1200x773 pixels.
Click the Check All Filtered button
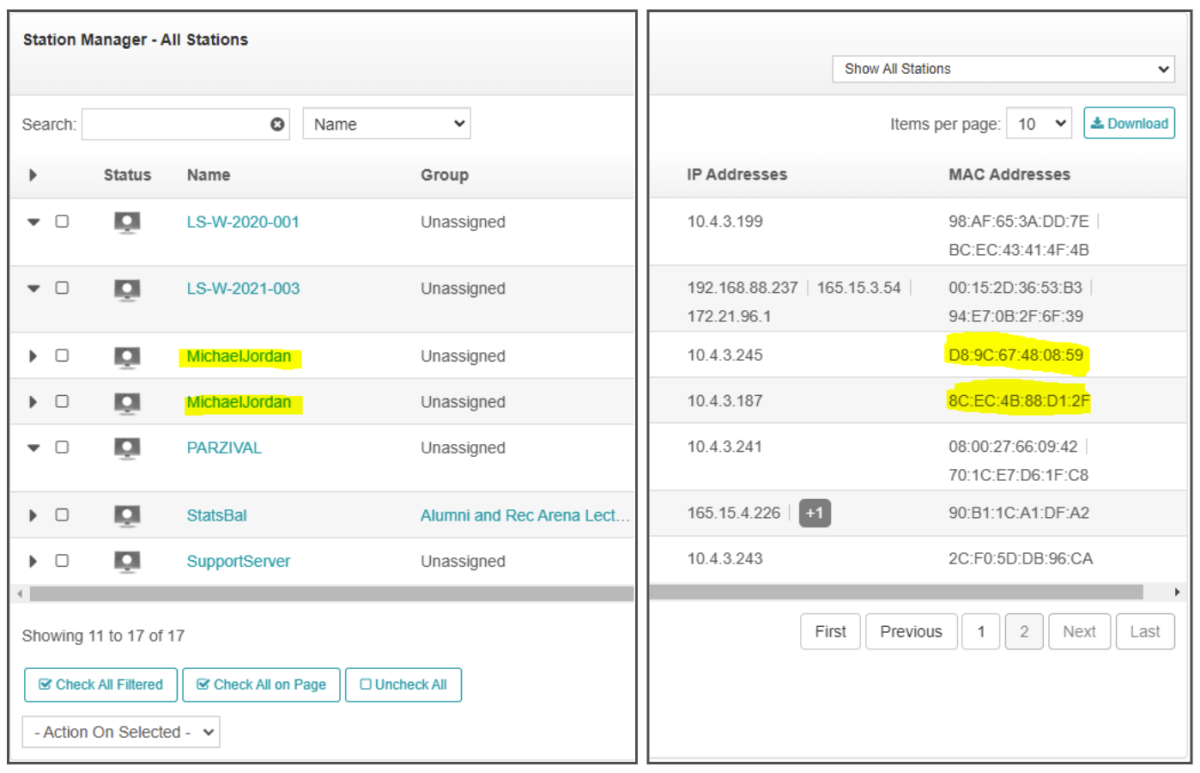click(100, 685)
